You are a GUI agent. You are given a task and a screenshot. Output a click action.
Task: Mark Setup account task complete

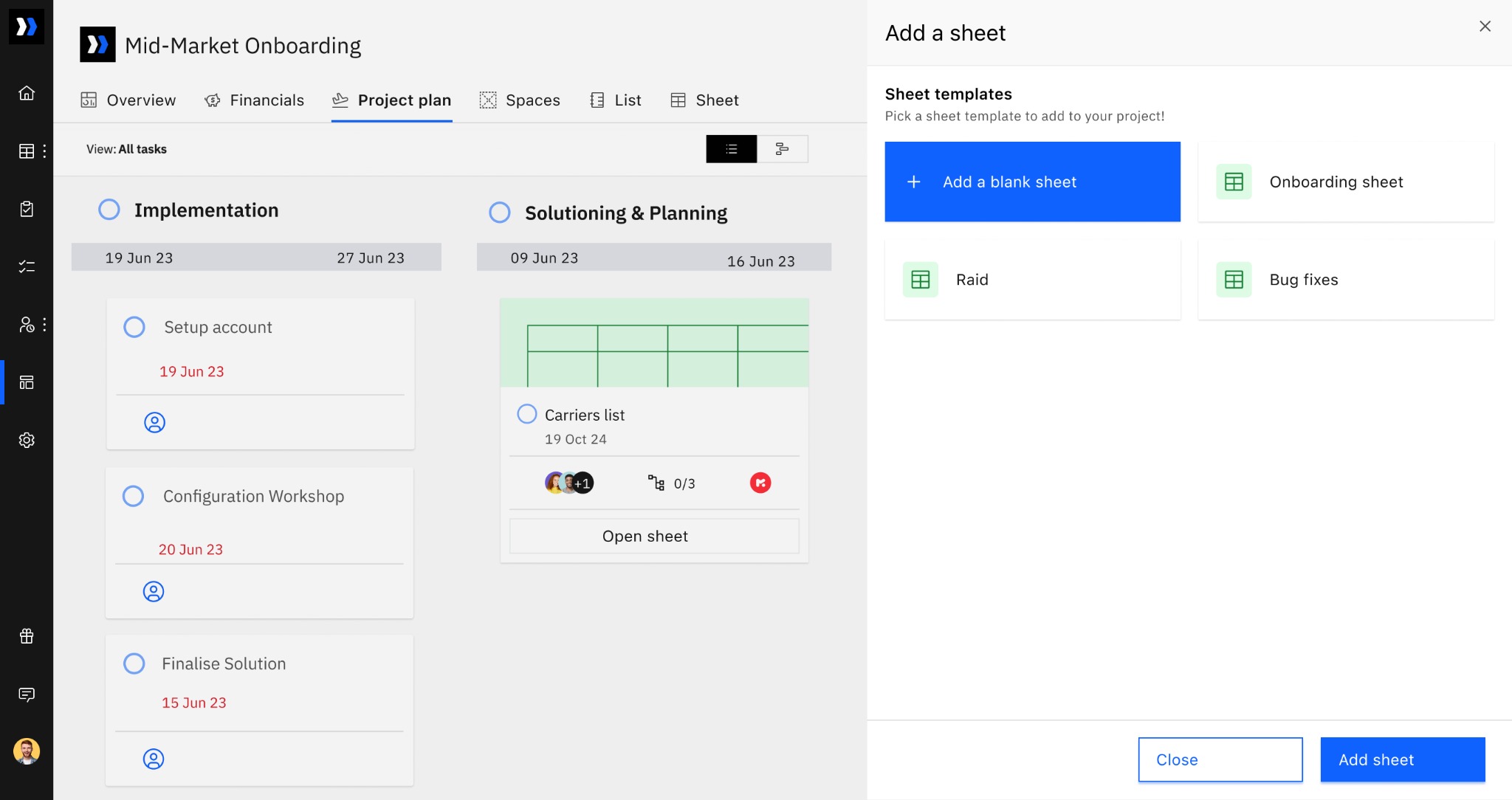coord(134,327)
